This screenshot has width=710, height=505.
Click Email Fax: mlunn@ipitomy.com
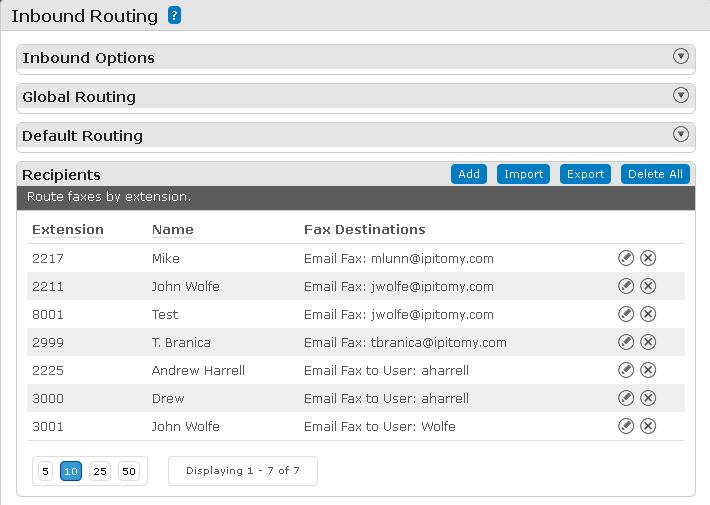(399, 259)
